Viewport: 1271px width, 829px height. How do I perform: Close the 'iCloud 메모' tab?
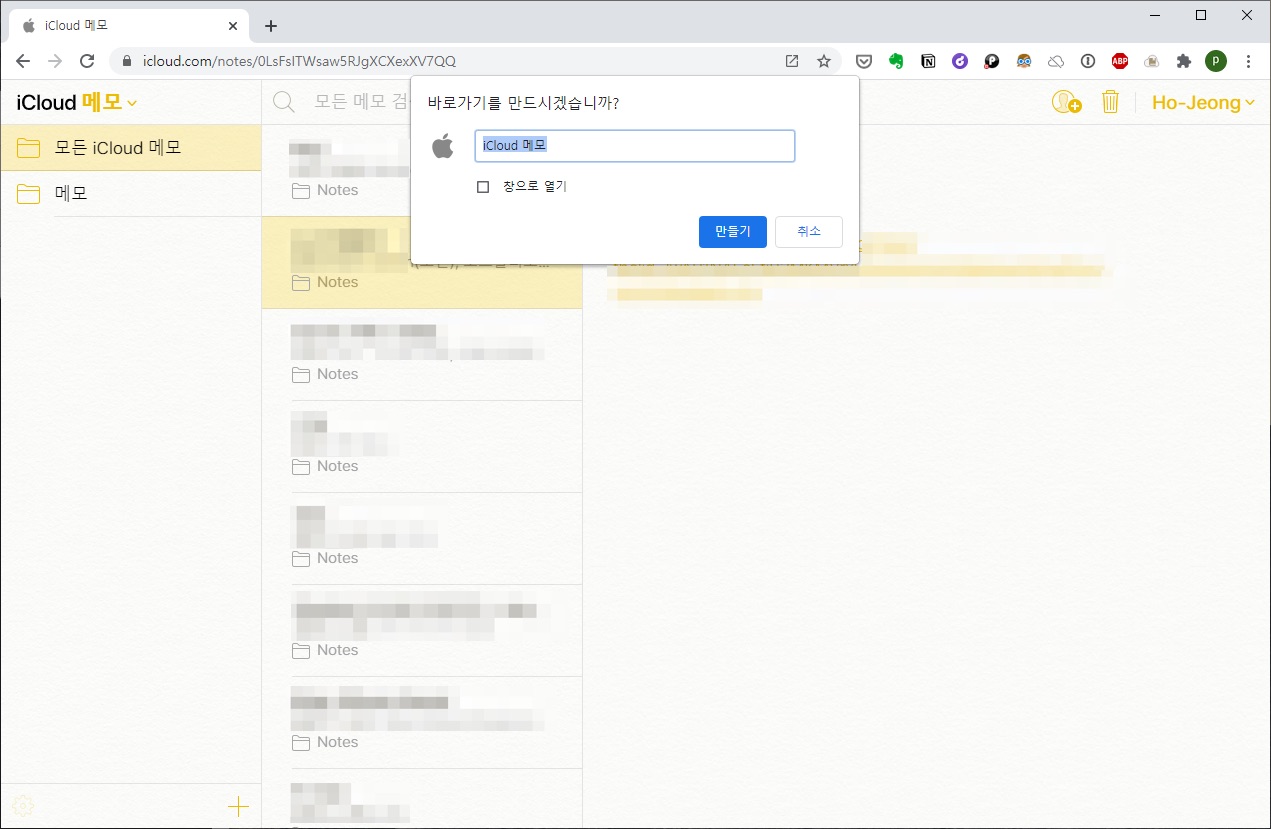click(231, 26)
